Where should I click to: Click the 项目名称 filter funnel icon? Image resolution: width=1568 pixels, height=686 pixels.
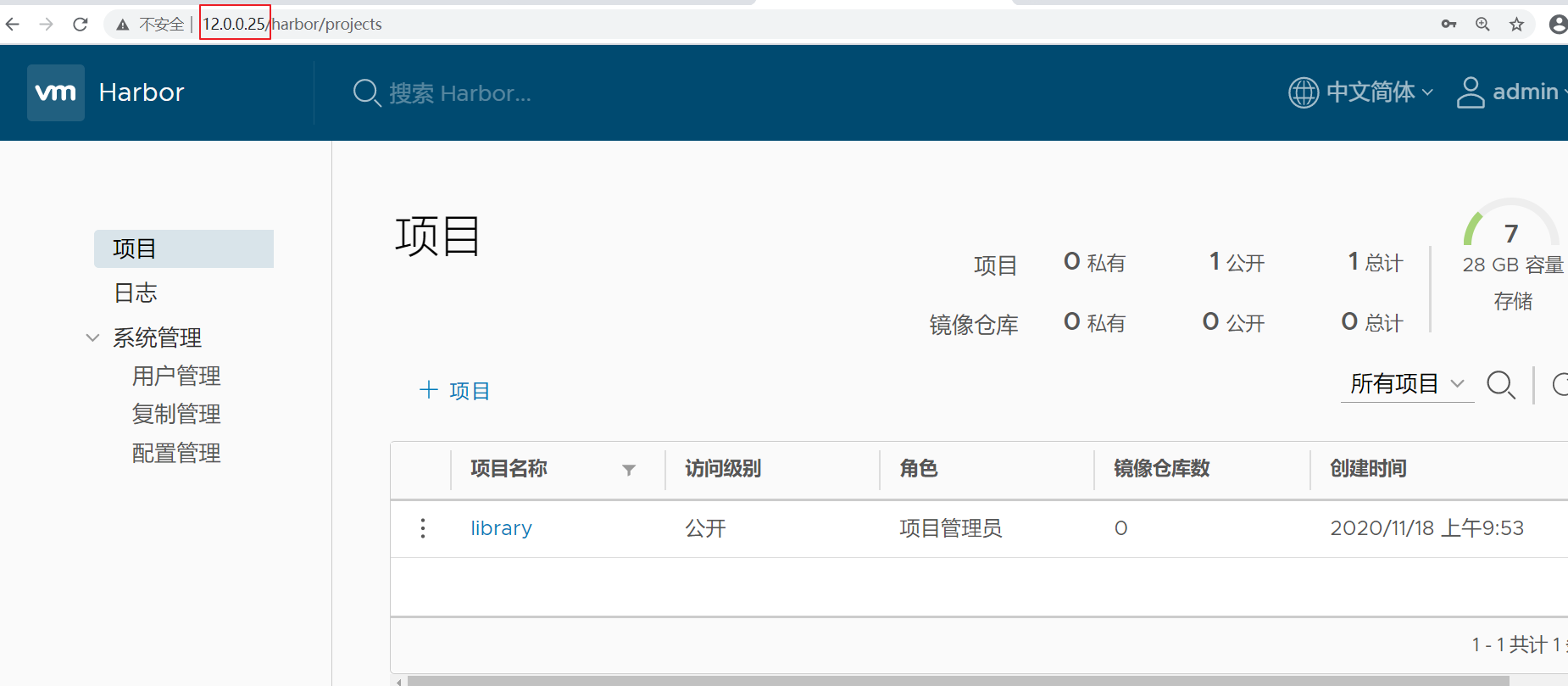pos(629,470)
